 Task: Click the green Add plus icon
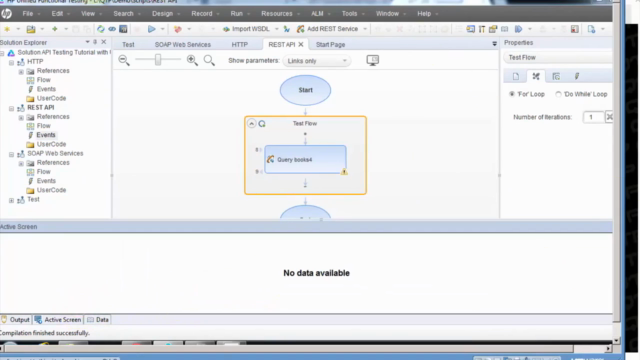[x=54, y=29]
